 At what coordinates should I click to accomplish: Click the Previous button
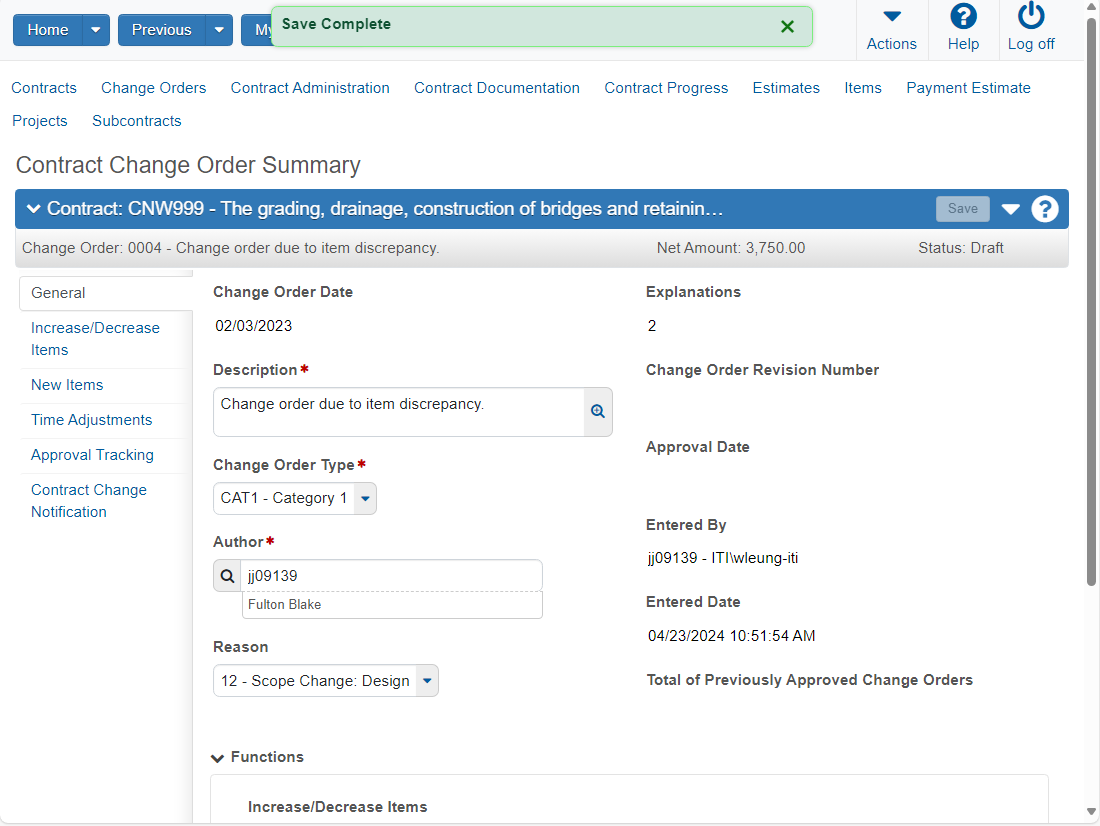click(x=161, y=30)
